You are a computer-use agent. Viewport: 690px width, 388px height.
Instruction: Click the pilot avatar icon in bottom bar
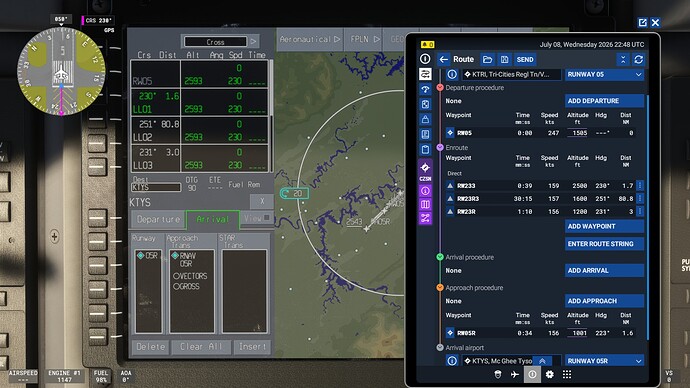(498, 374)
